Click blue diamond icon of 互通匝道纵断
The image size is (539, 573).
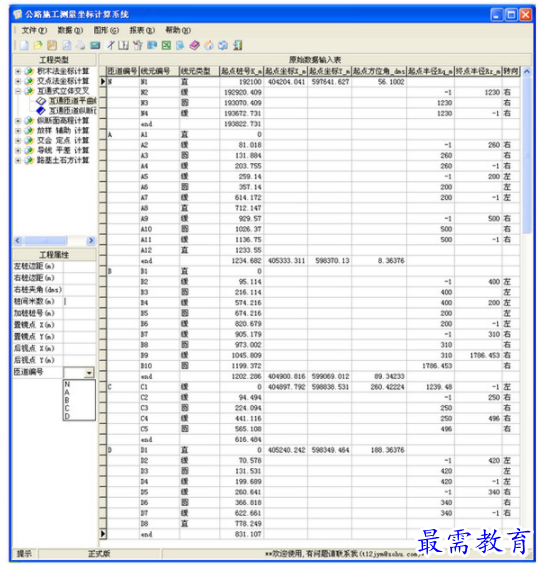[41, 110]
